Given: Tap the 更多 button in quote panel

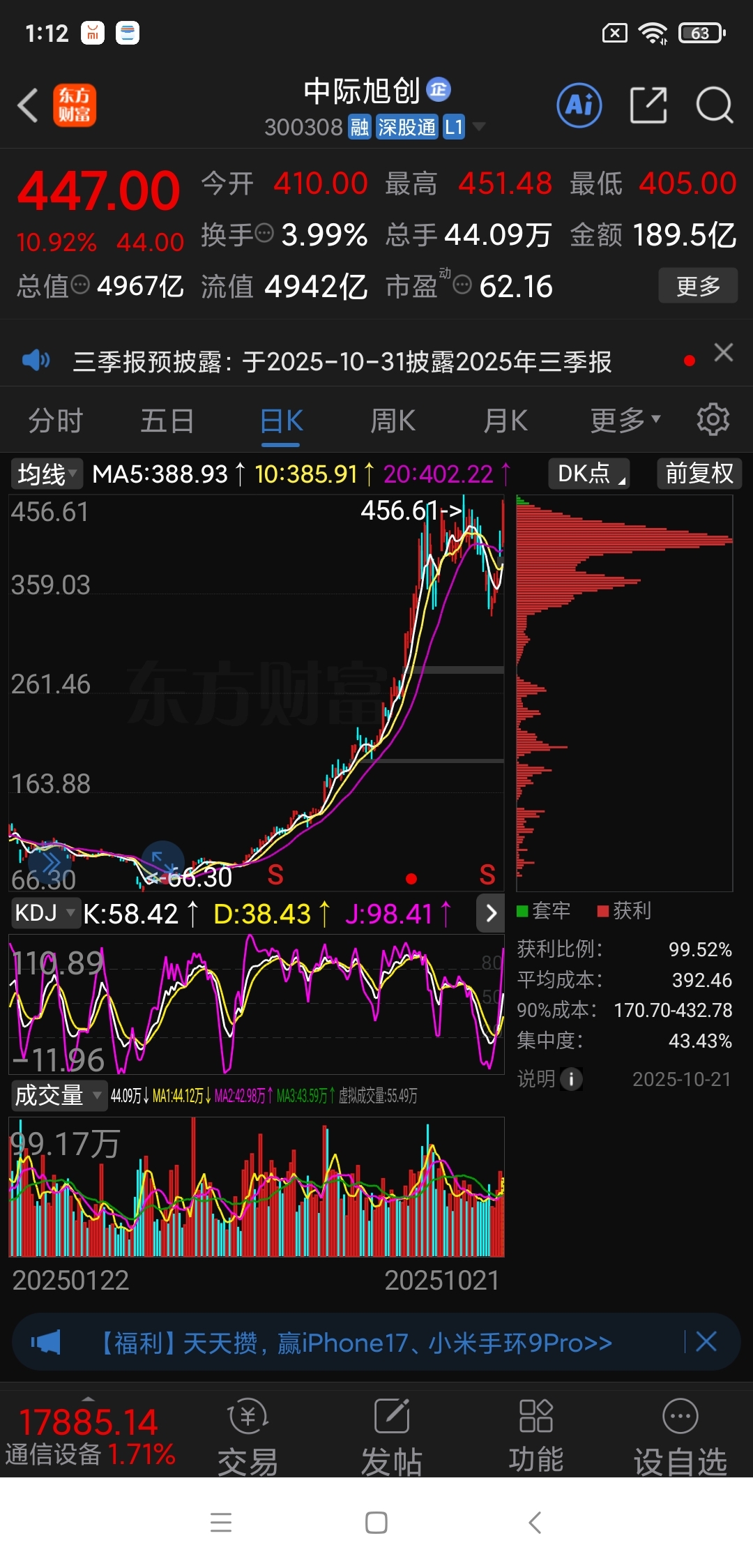Looking at the screenshot, I should [x=698, y=285].
